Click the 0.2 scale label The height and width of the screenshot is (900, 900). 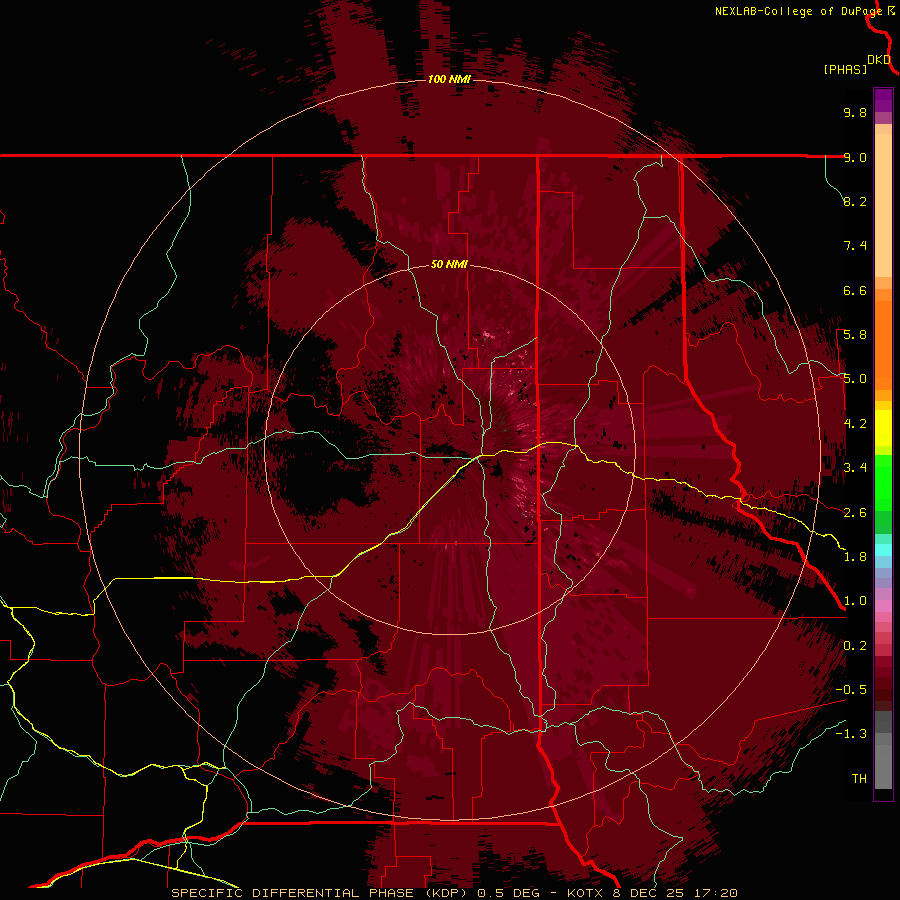[855, 646]
